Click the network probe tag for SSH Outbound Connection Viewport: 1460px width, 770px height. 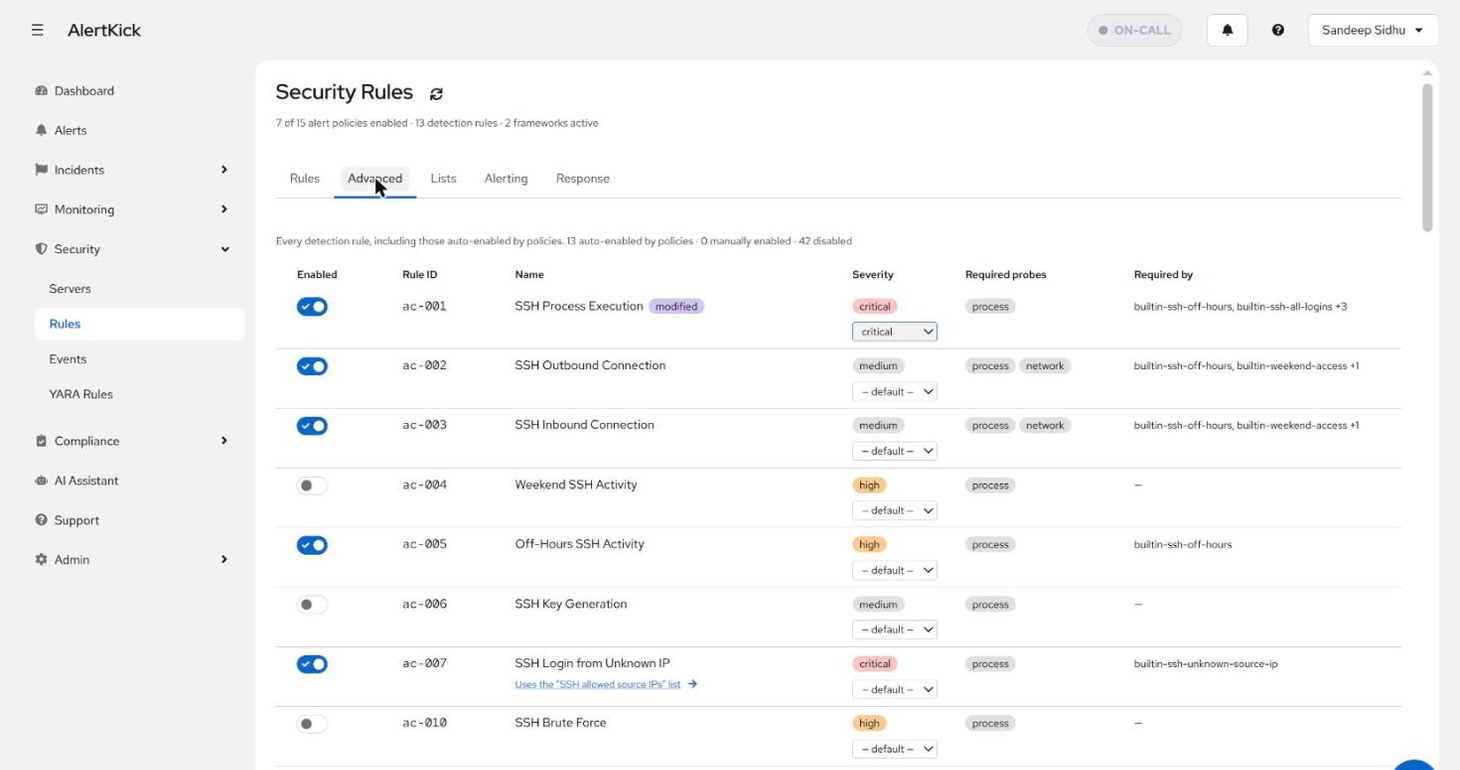1045,366
